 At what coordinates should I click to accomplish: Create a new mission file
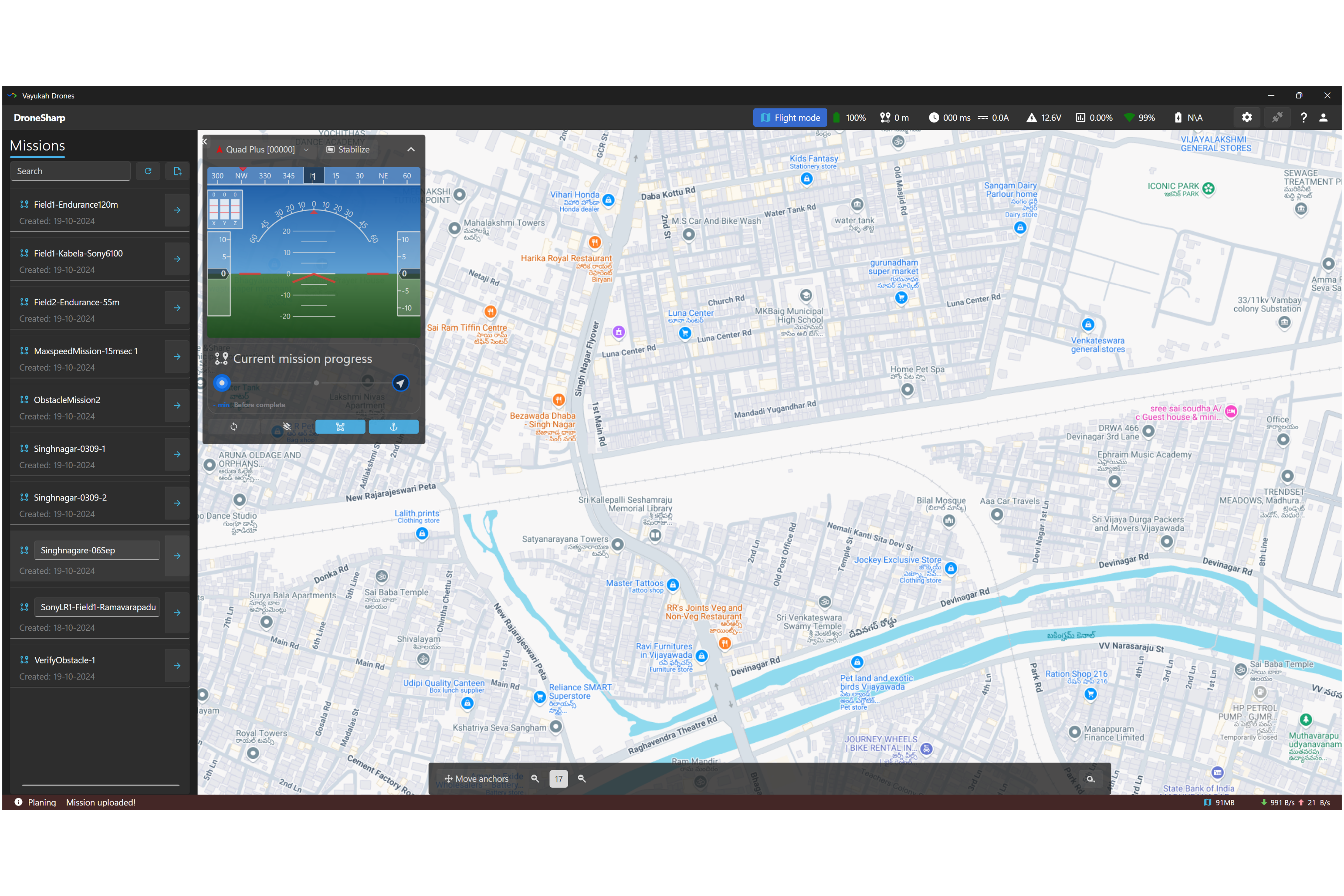[x=177, y=171]
